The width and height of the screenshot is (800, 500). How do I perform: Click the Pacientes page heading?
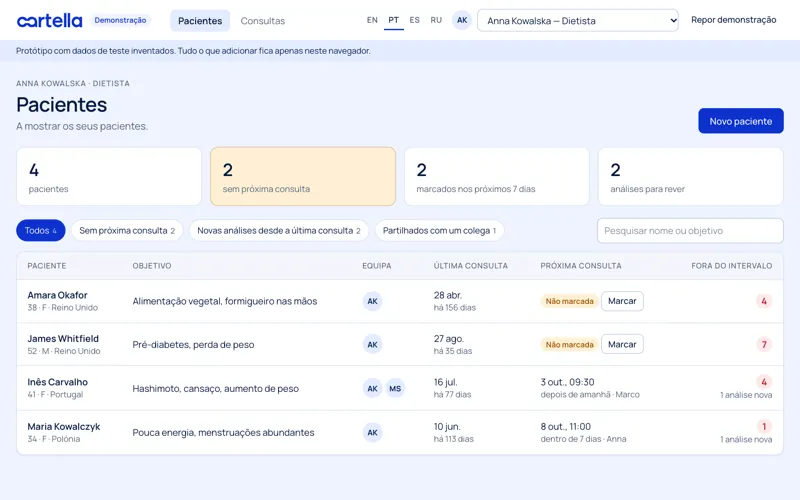(62, 105)
